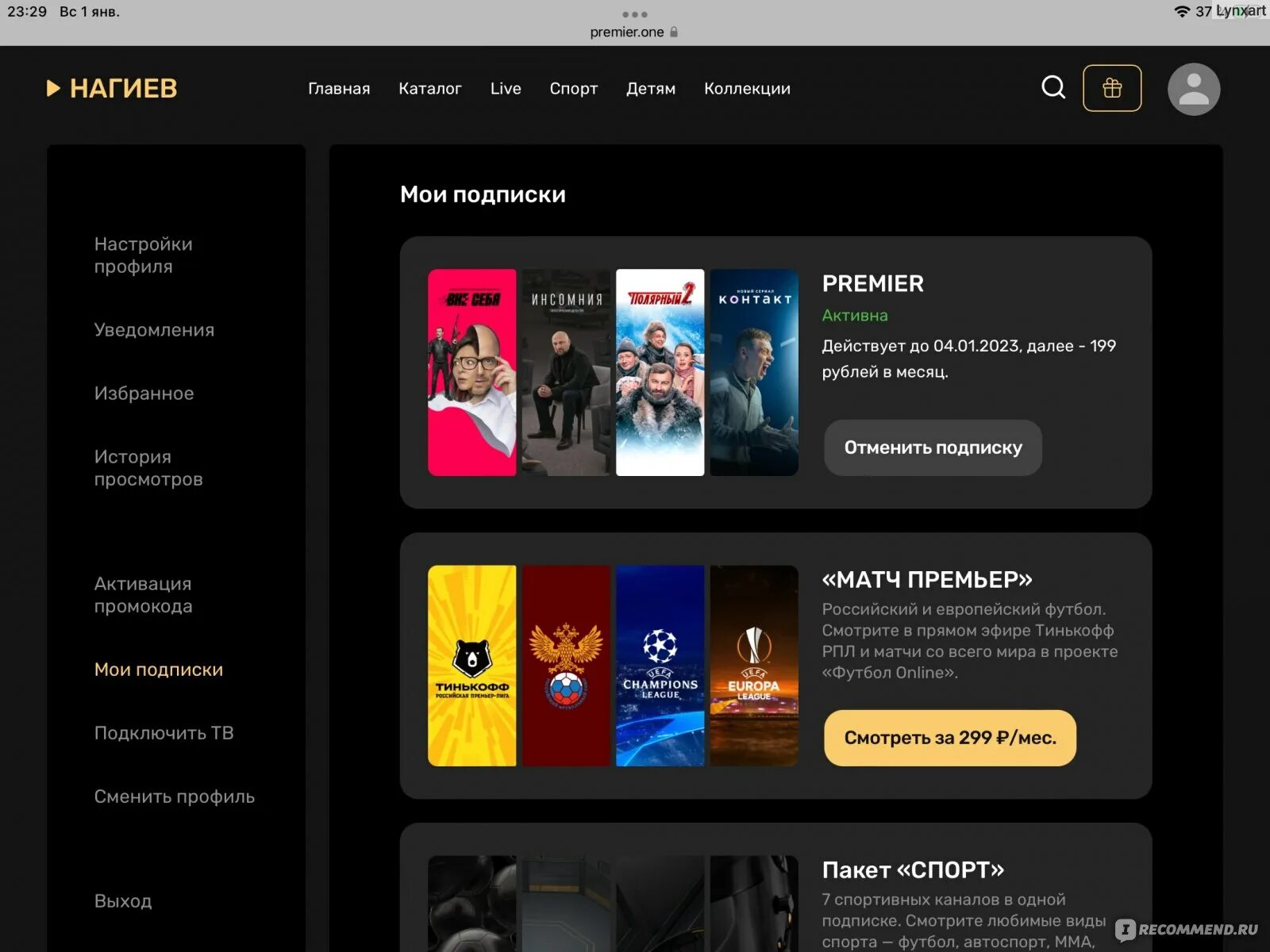The height and width of the screenshot is (952, 1270).
Task: Select the UEFA Europa League poster
Action: pyautogui.click(x=754, y=666)
